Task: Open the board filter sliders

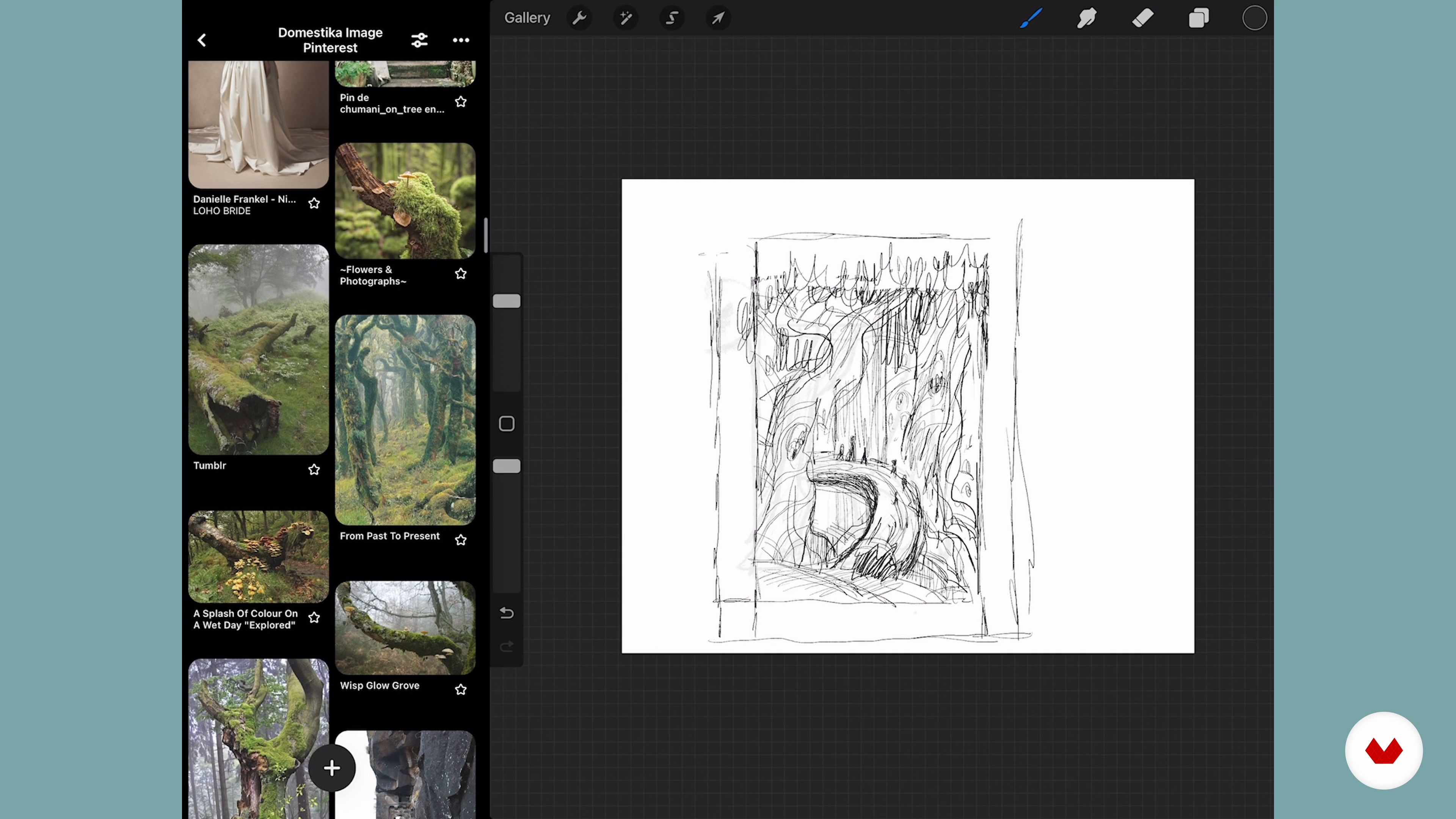Action: (x=419, y=40)
